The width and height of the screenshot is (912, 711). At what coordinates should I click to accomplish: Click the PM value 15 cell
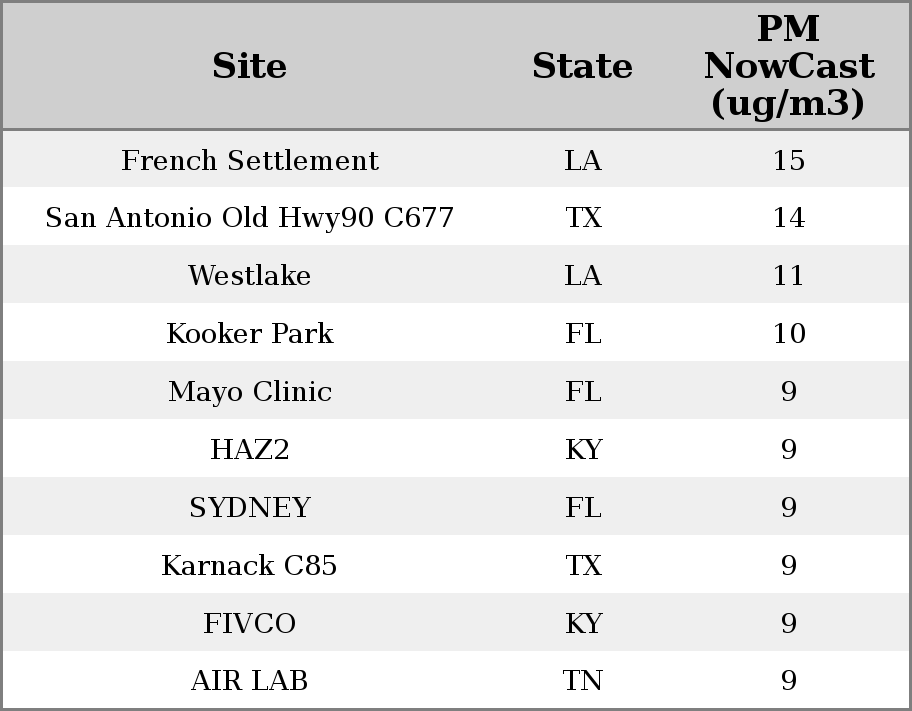click(788, 161)
